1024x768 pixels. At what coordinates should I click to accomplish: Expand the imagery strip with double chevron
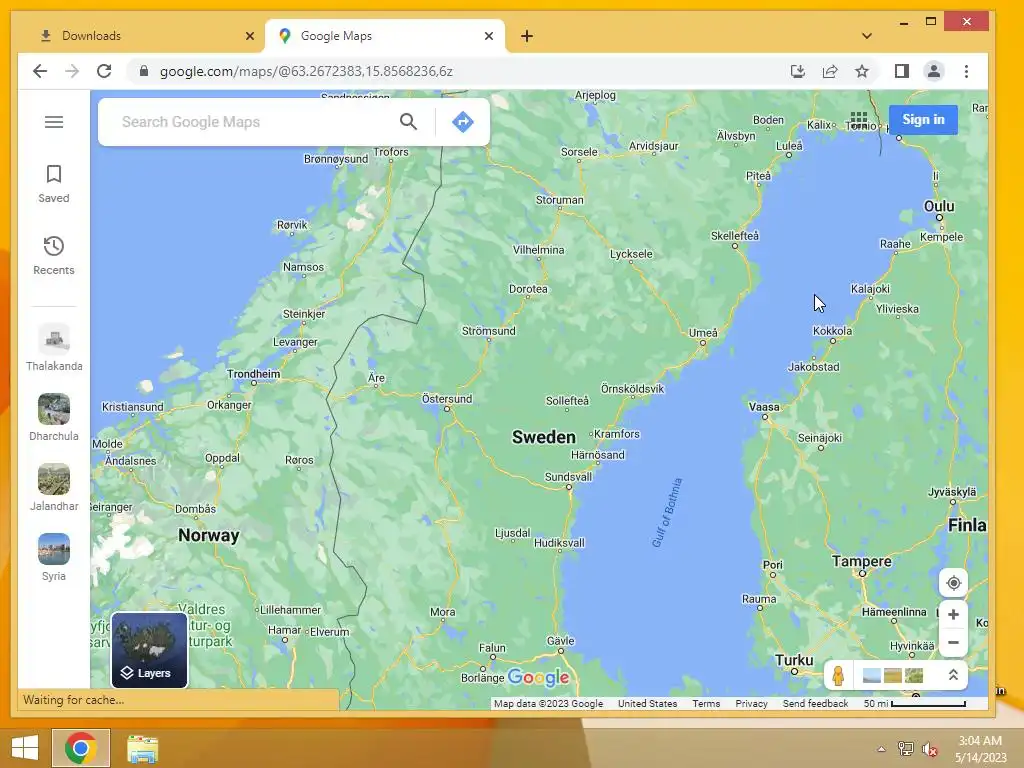click(x=953, y=675)
